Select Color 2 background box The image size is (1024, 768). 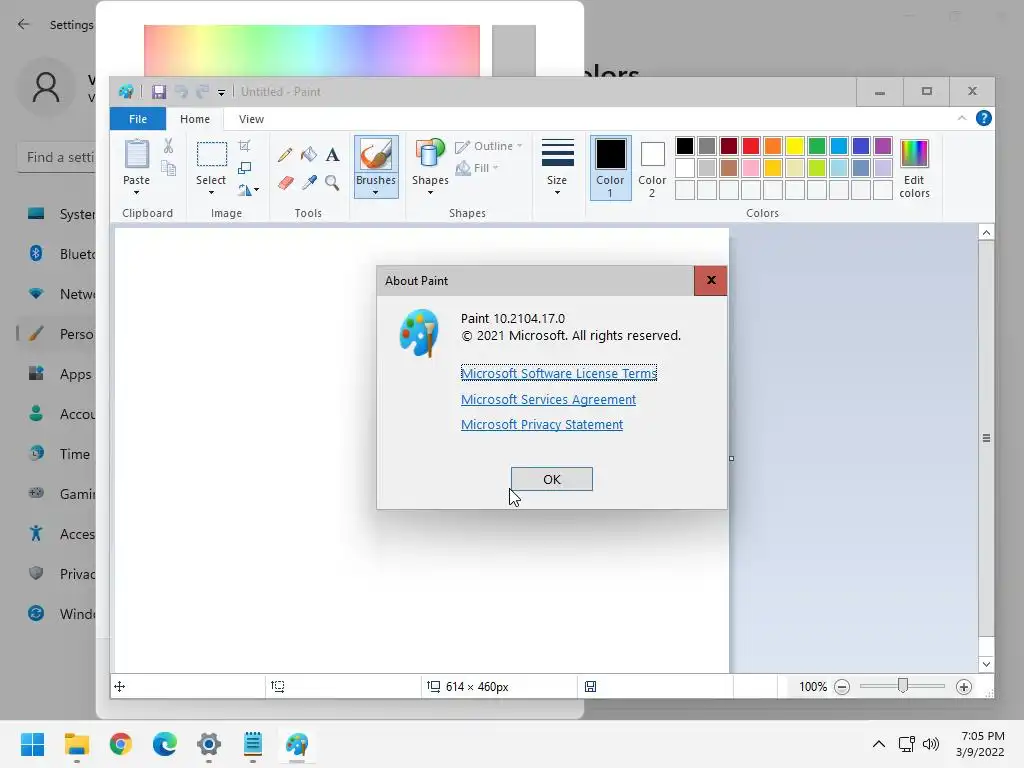point(652,168)
